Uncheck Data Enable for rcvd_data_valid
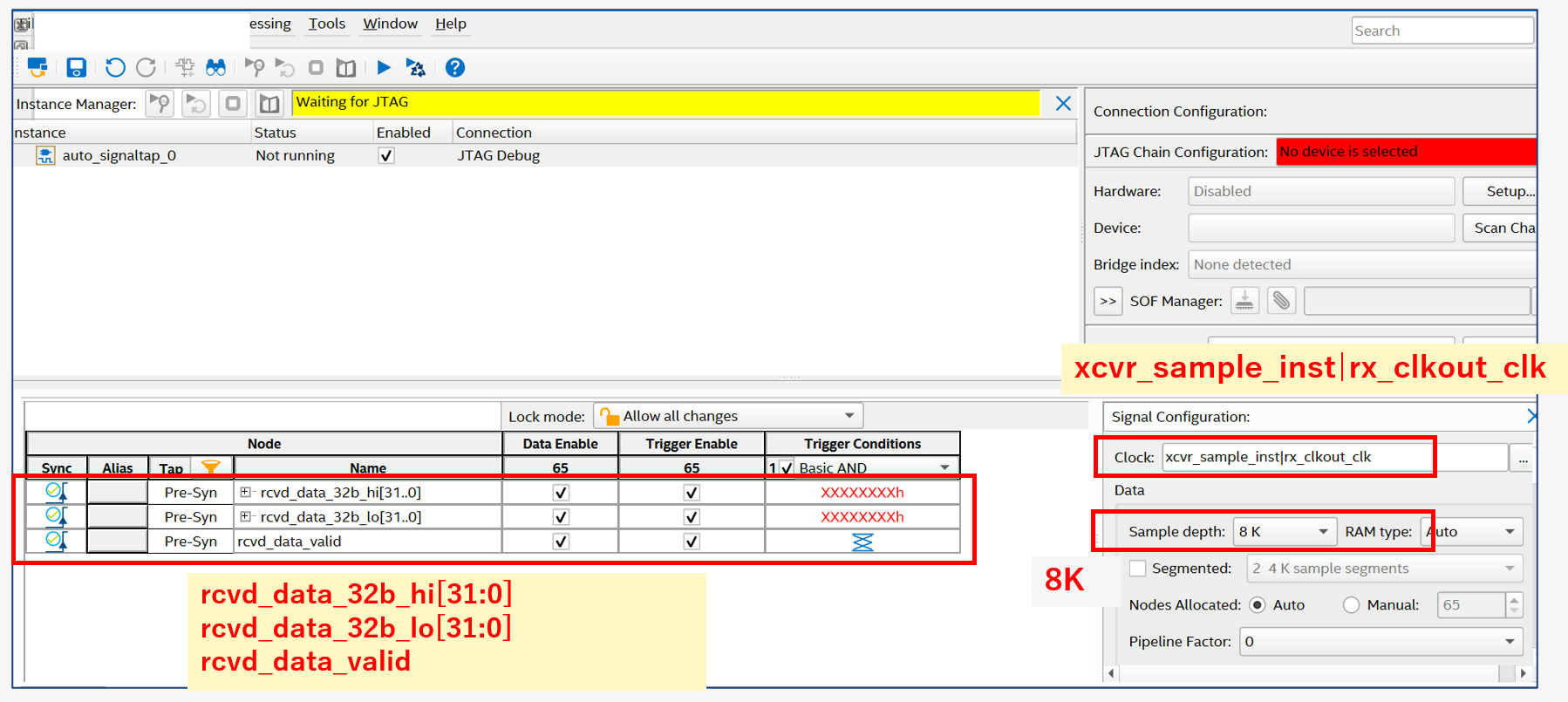1568x702 pixels. tap(561, 542)
